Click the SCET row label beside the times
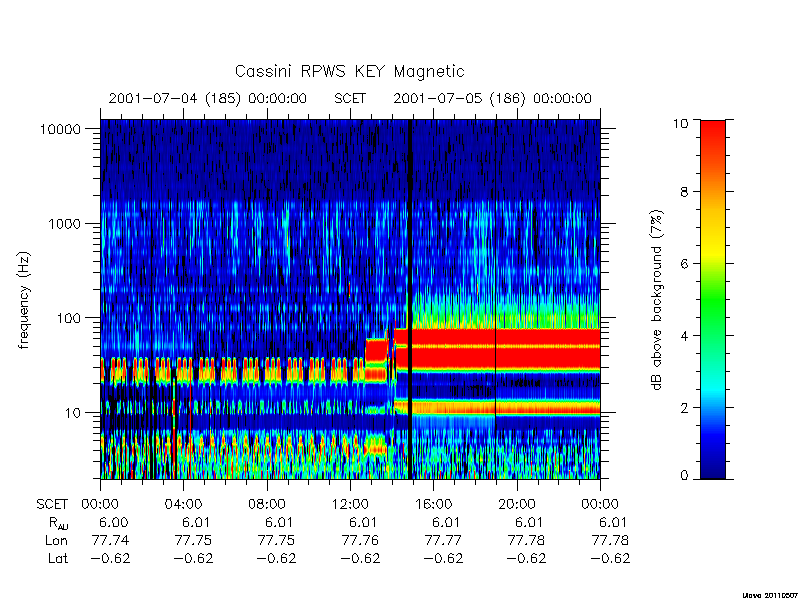This screenshot has width=800, height=600. [52, 505]
